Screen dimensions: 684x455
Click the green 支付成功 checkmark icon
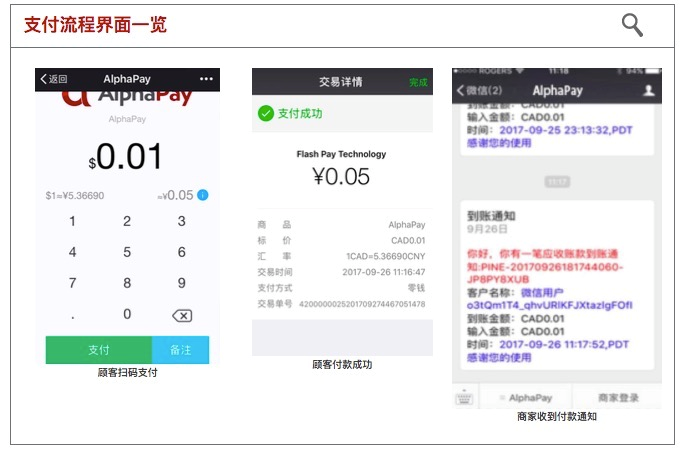click(265, 113)
